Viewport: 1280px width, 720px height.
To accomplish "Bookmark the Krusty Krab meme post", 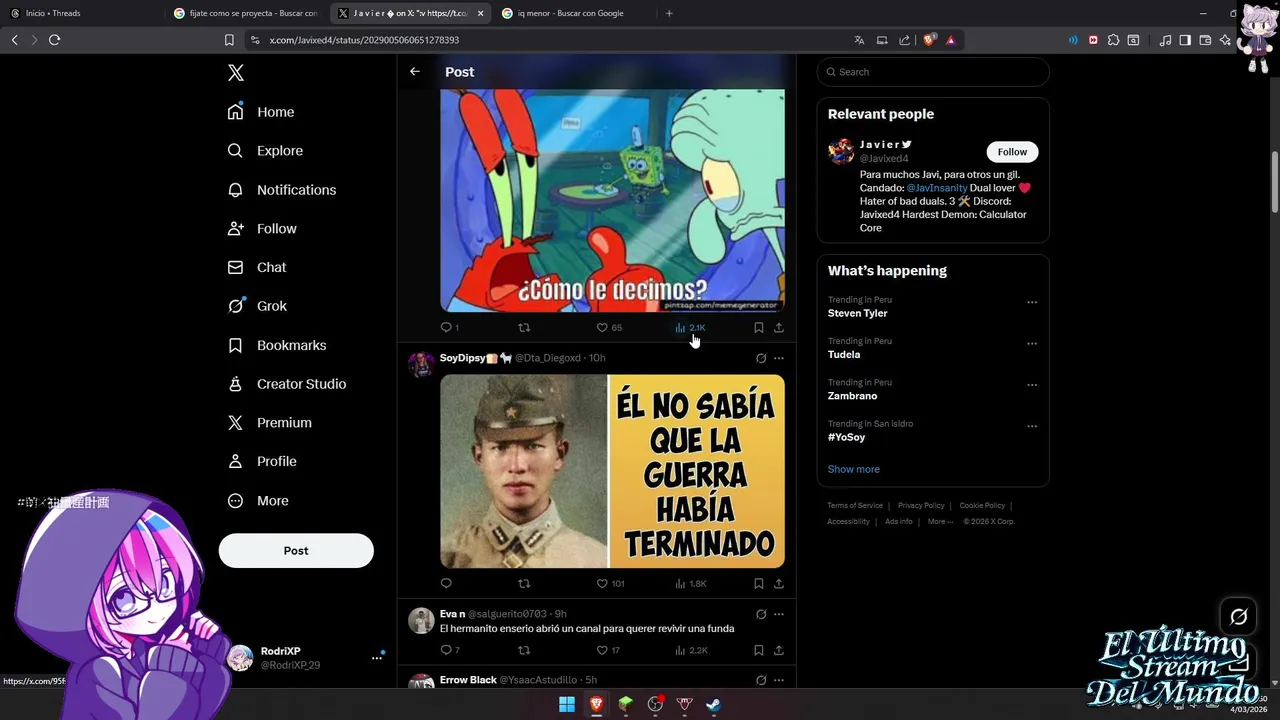I will (759, 328).
